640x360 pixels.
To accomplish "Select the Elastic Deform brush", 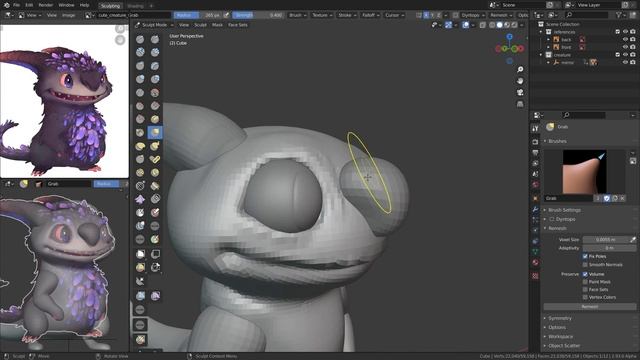I will tap(140, 146).
